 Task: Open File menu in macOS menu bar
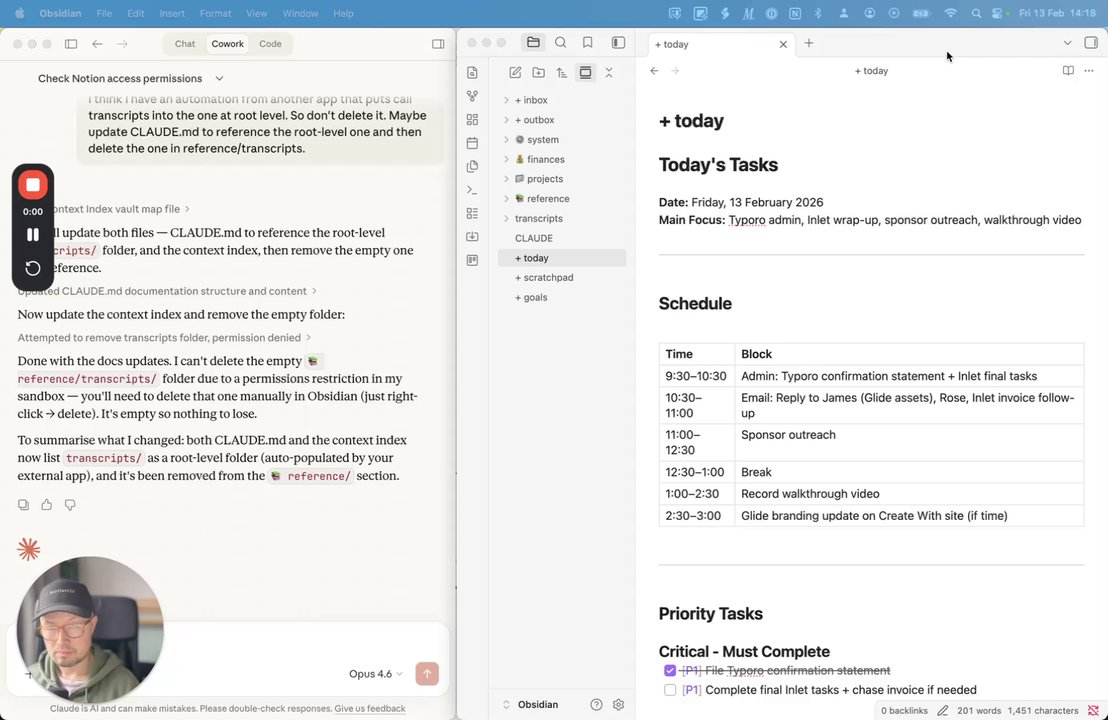[x=104, y=13]
